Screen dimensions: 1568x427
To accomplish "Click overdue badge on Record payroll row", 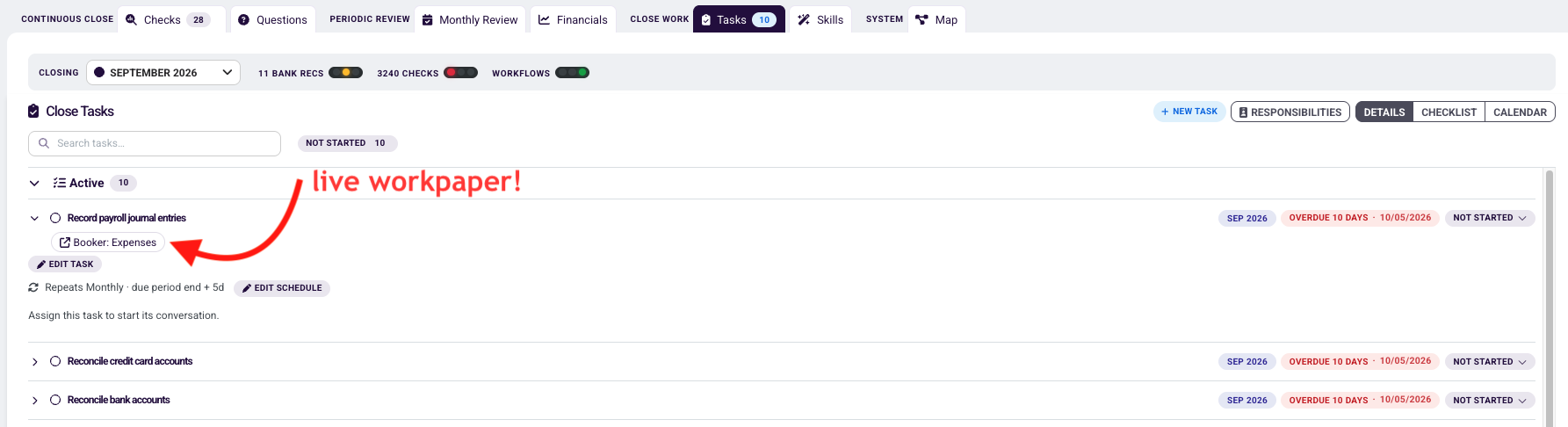I will [1360, 218].
